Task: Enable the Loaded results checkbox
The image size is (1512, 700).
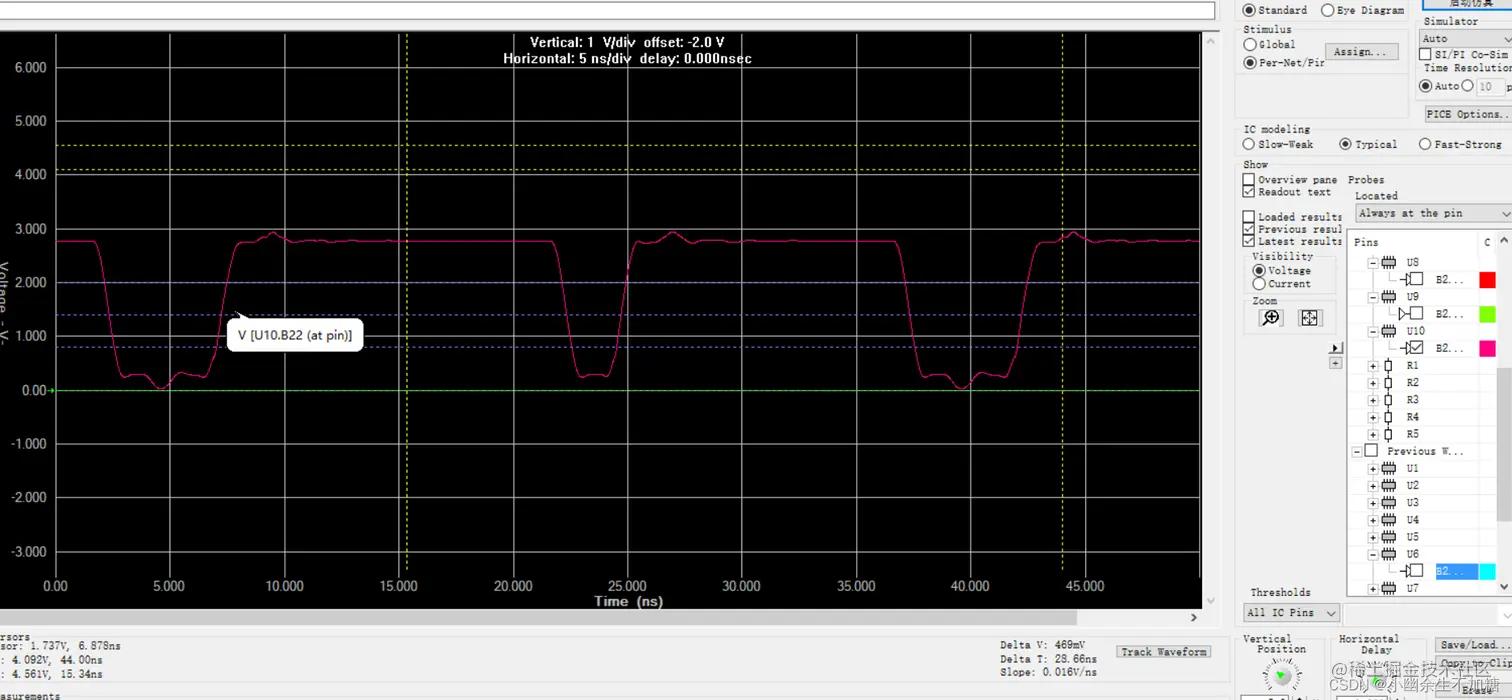Action: [x=1248, y=217]
